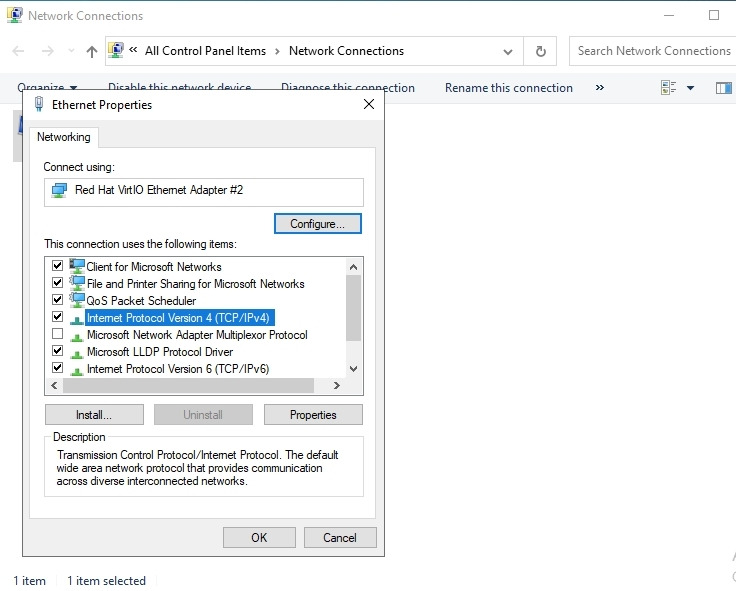The width and height of the screenshot is (736, 591).
Task: Uncheck File and Printer Sharing checkbox
Action: [x=57, y=283]
